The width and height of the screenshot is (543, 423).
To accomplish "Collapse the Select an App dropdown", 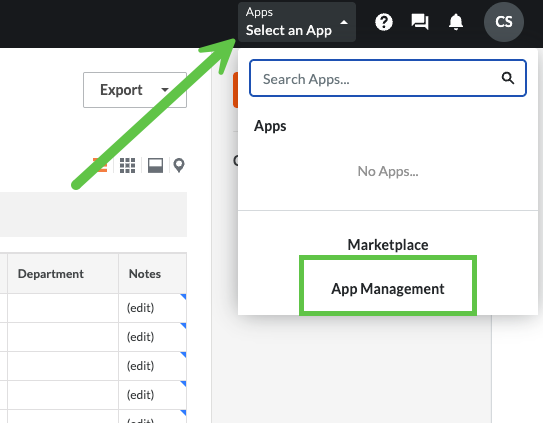I will tap(297, 22).
